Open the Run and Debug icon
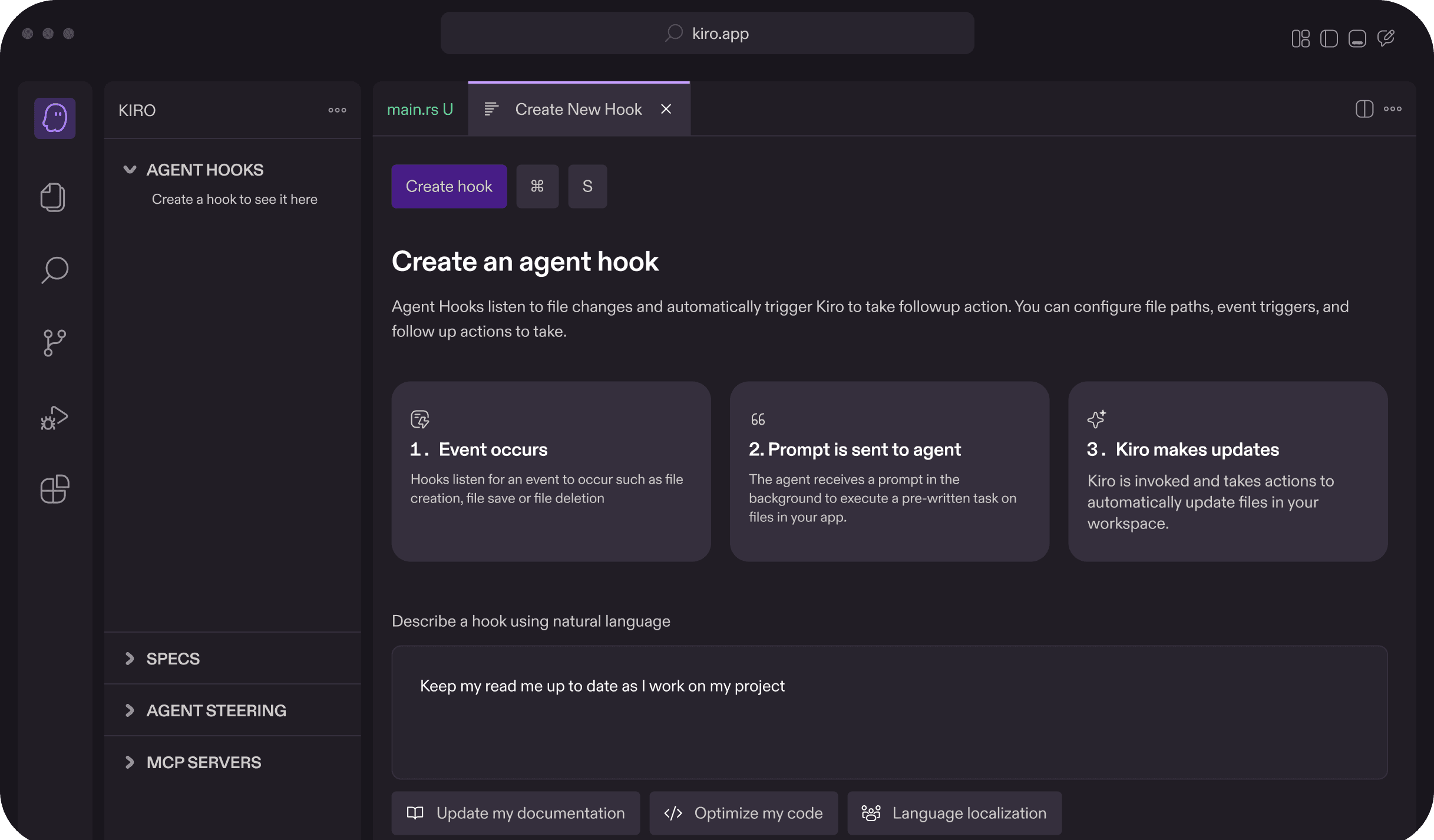1434x840 pixels. point(55,418)
